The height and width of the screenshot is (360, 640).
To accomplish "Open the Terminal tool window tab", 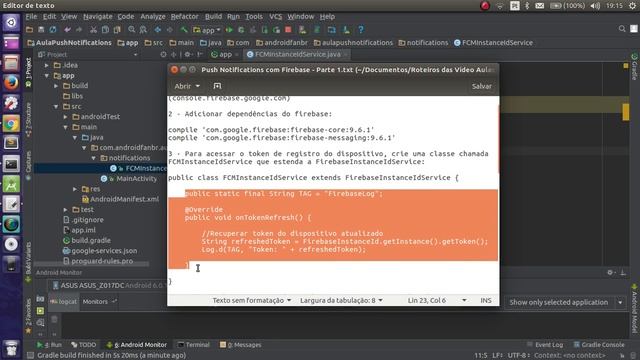I will (x=194, y=345).
